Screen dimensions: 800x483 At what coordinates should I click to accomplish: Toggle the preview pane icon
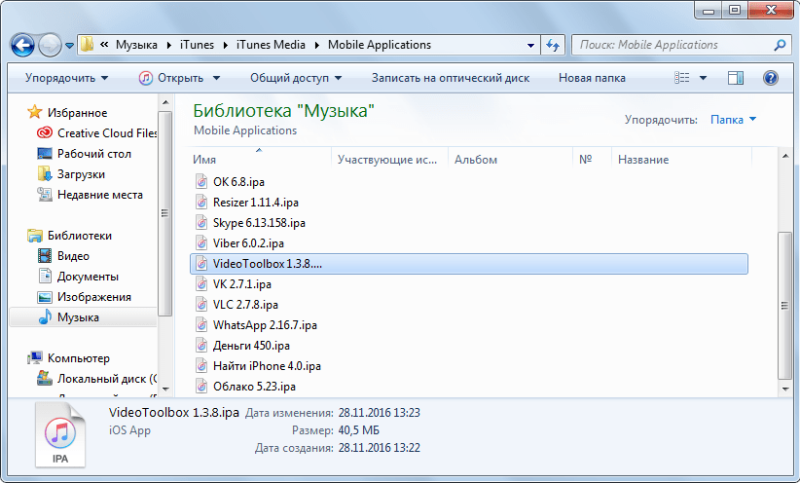(x=735, y=78)
